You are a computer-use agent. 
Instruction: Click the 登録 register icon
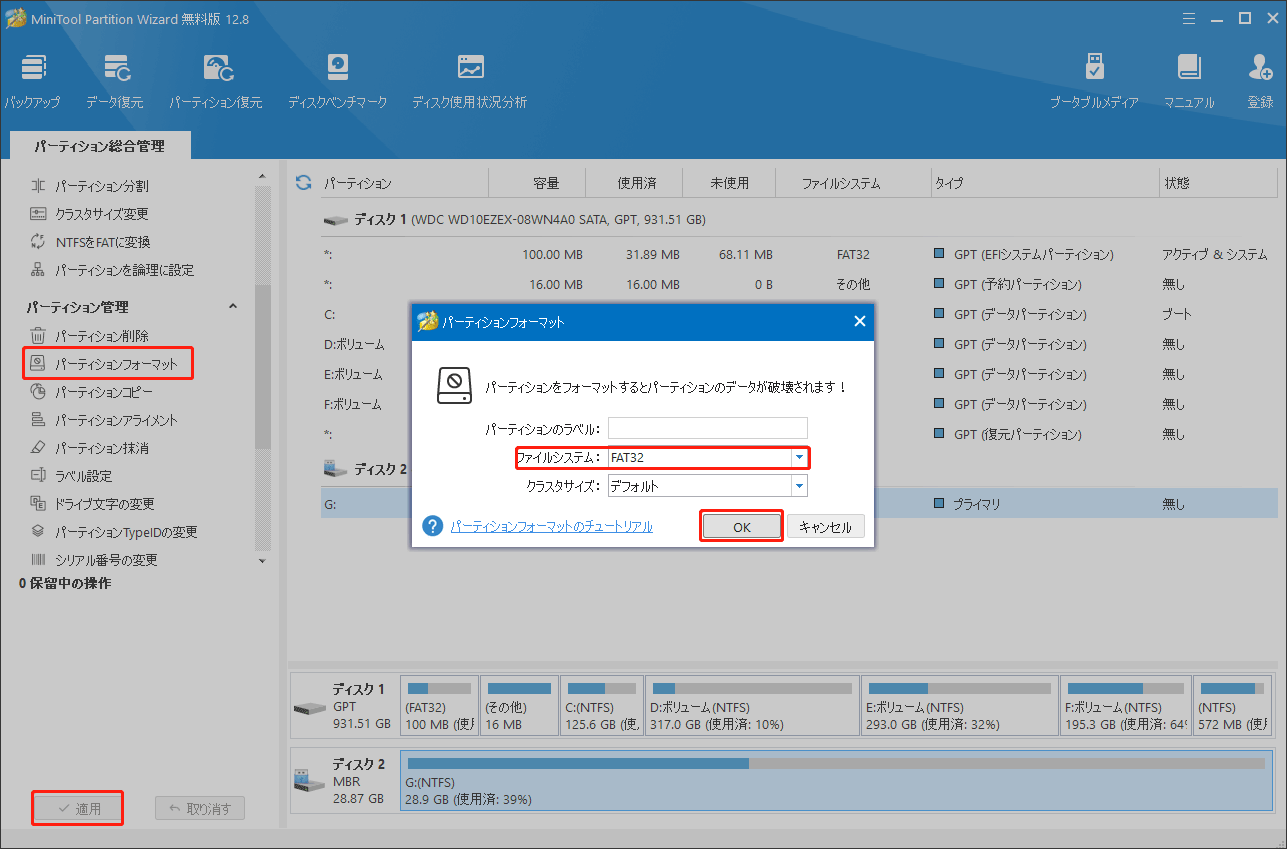pyautogui.click(x=1260, y=81)
